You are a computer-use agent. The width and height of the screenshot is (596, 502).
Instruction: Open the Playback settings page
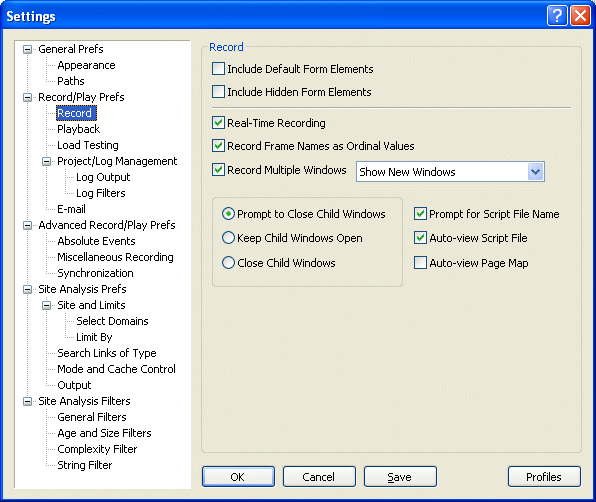point(79,129)
